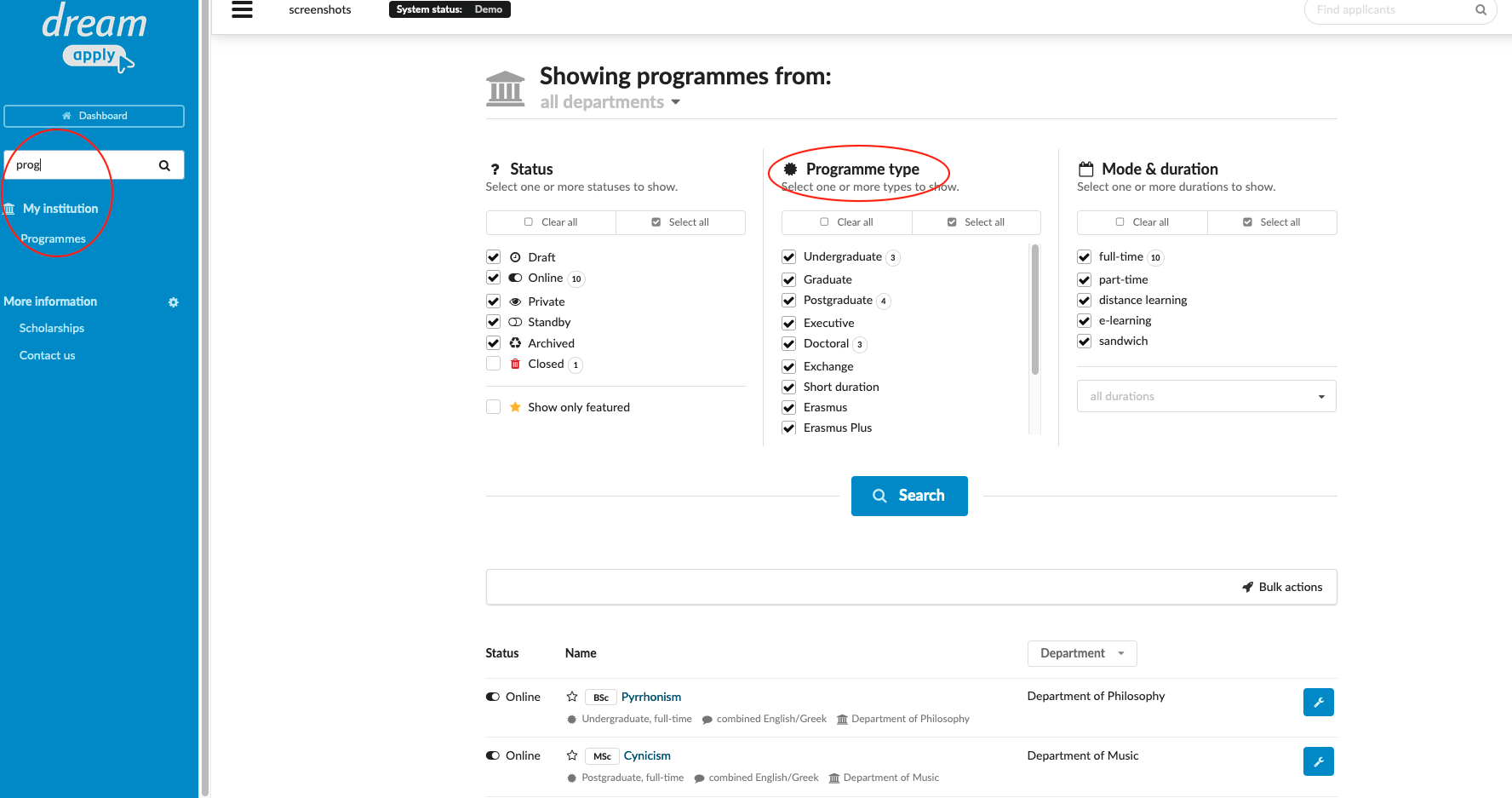Uncheck the Online status checkbox
This screenshot has height=798, width=1512.
493,278
